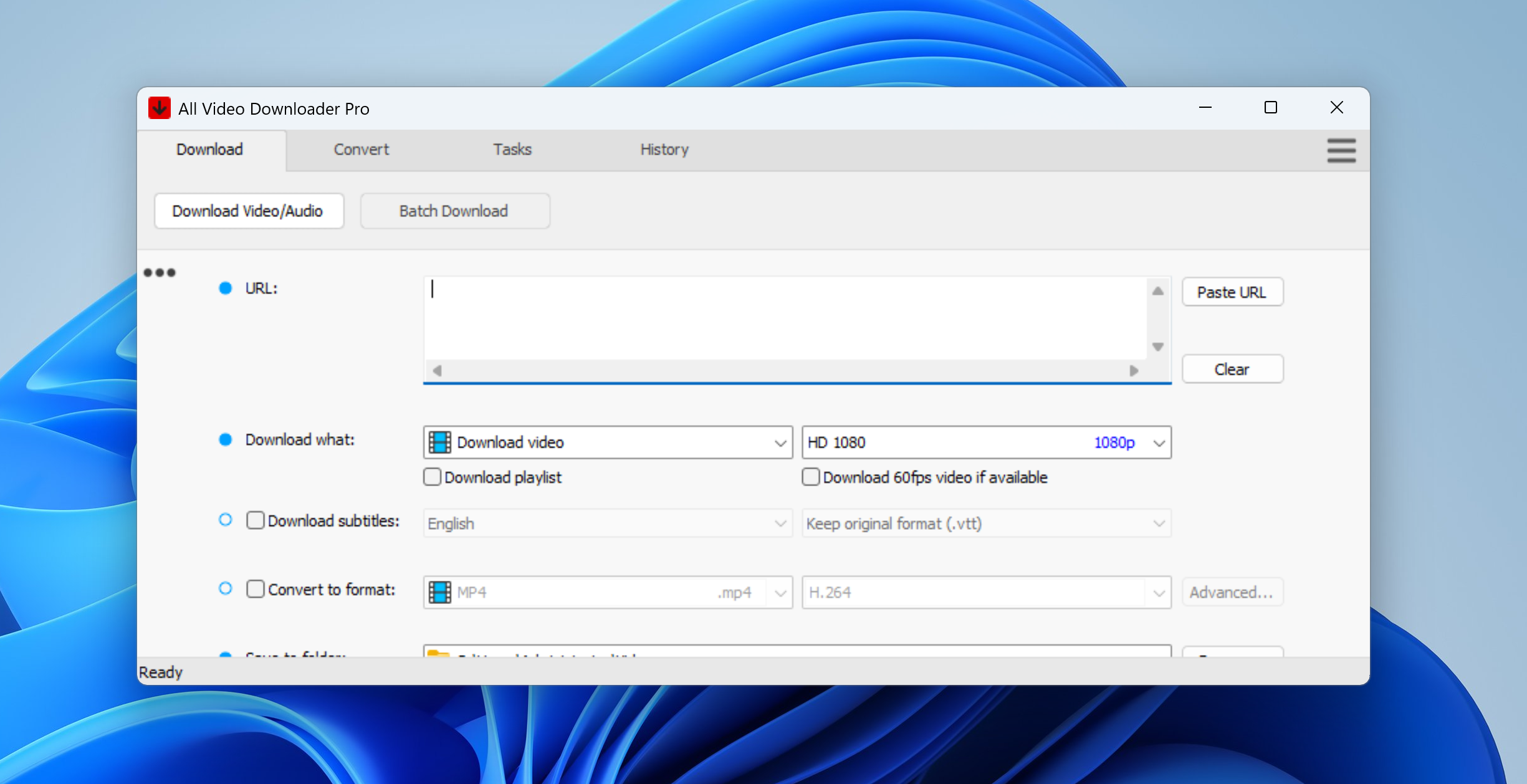
Task: Enable Download 60fps video if available
Action: click(x=810, y=477)
